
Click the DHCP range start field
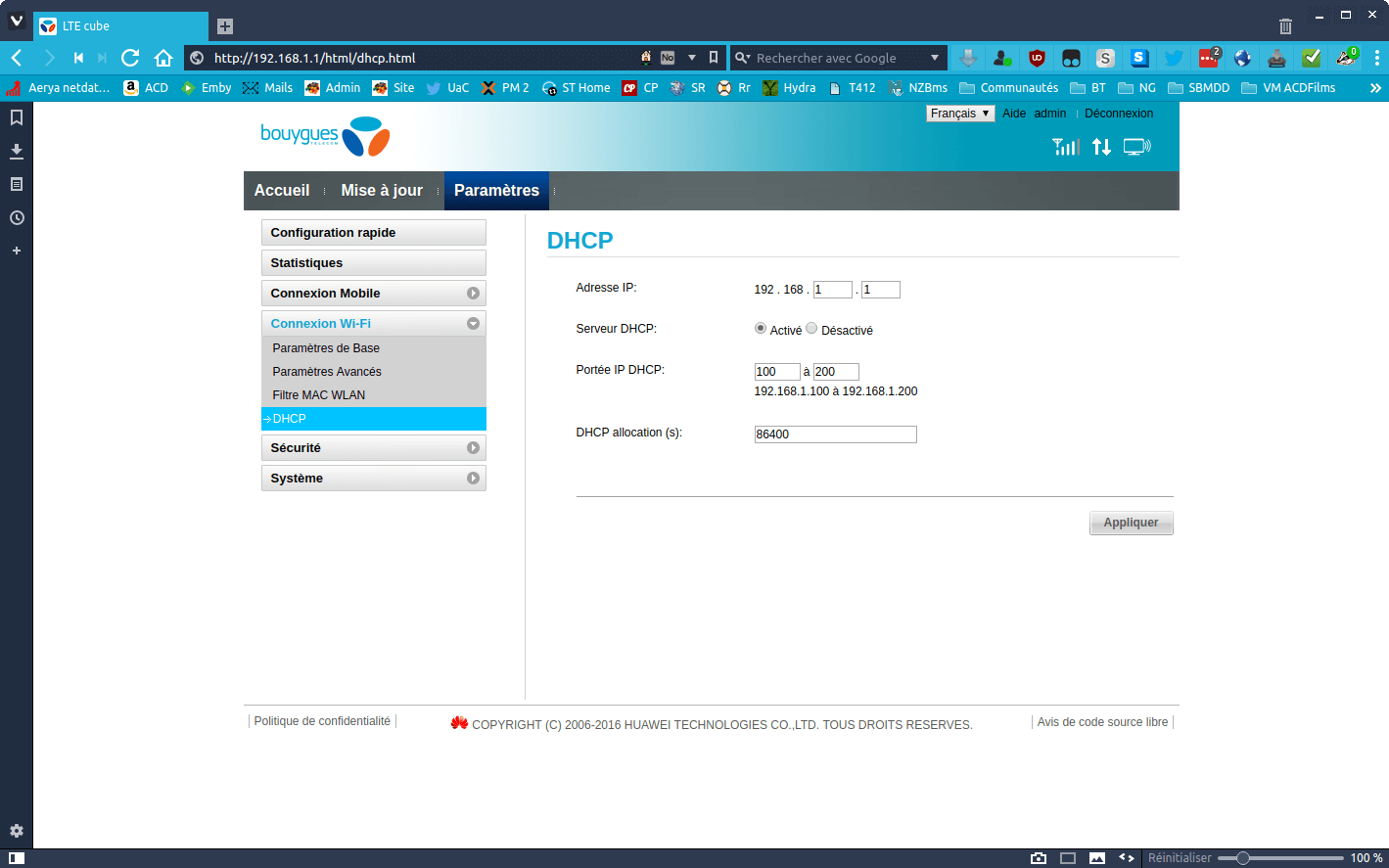pos(777,372)
